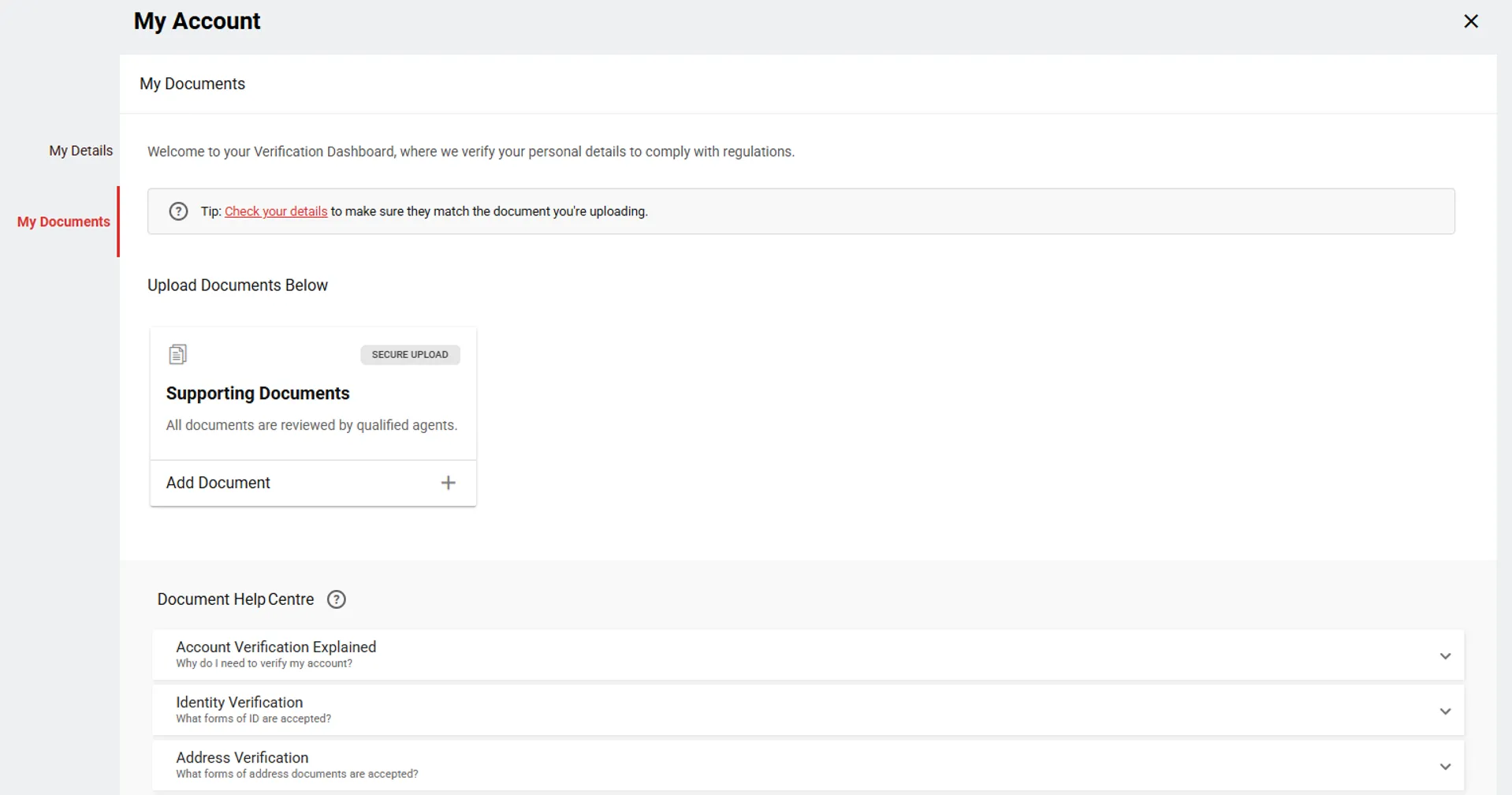
Task: Open the 'Account Verification Explained' title
Action: pyautogui.click(x=276, y=647)
